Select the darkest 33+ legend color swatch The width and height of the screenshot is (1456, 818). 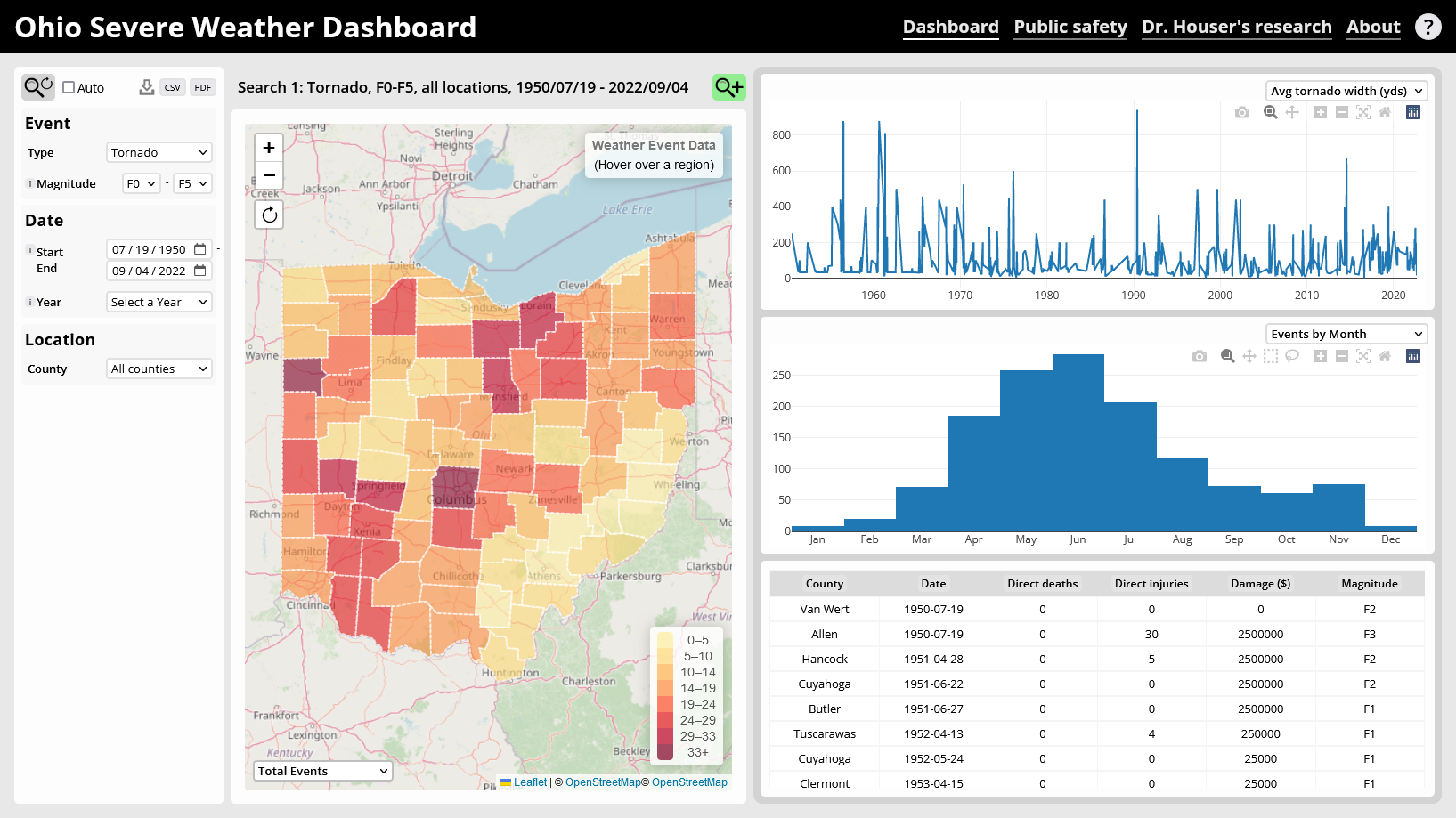click(663, 752)
